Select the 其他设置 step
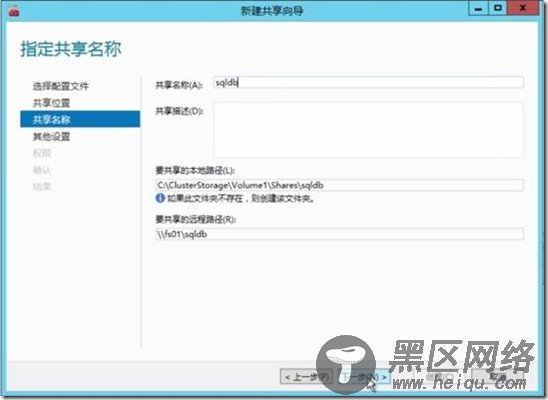Screen dimensions: 548x400 [x=51, y=137]
